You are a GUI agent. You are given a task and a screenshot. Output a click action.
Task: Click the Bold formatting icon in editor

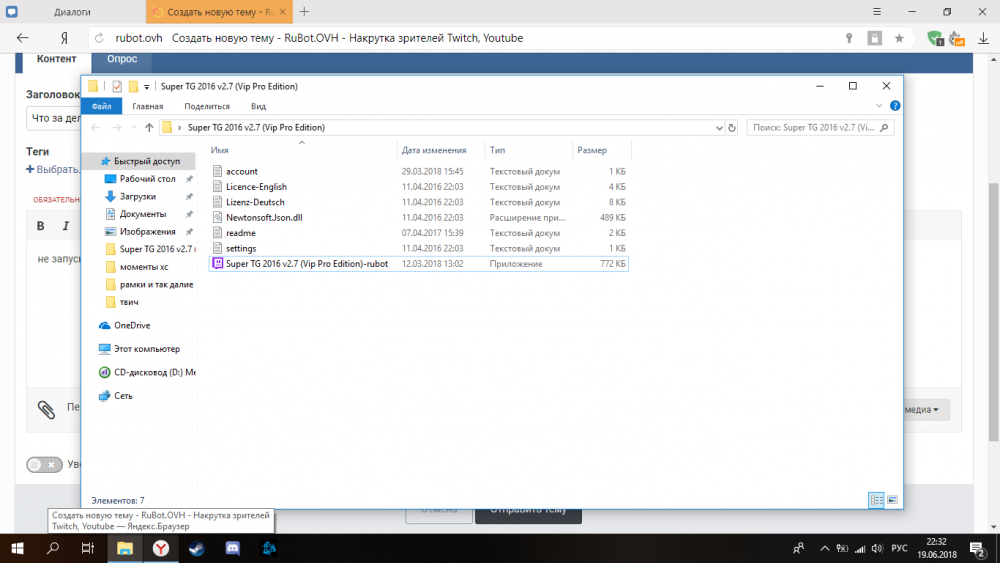tap(41, 226)
